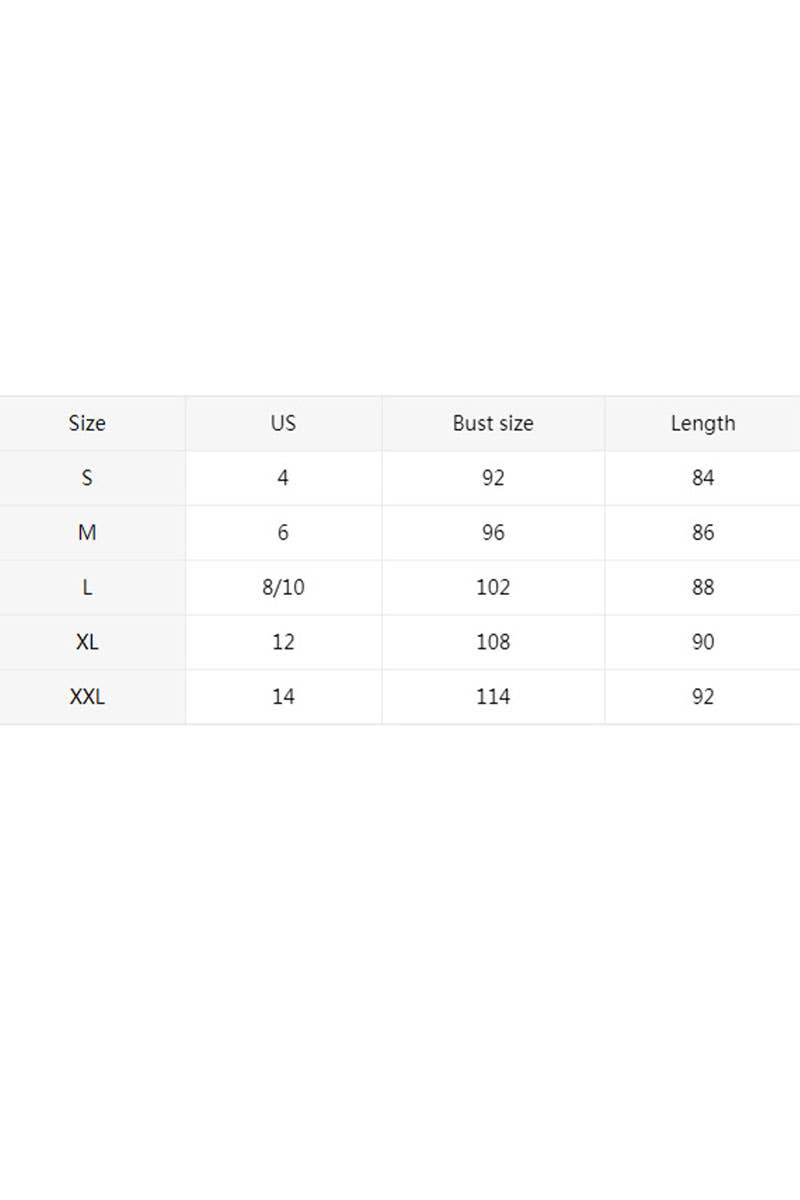800x1200 pixels.
Task: Click the bust size 96 cell
Action: coord(493,533)
